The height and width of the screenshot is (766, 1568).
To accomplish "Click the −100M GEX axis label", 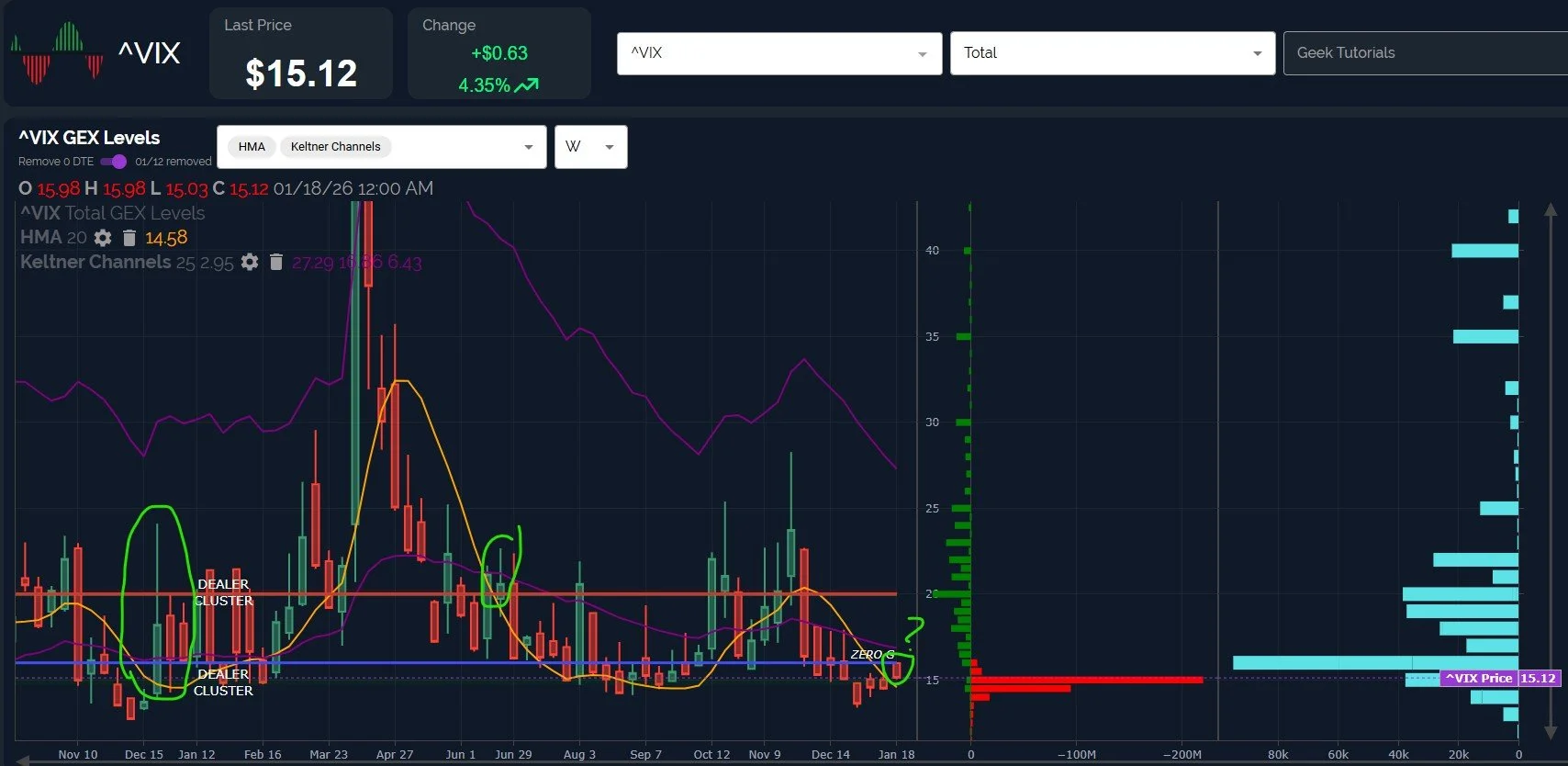I will coord(1076,754).
